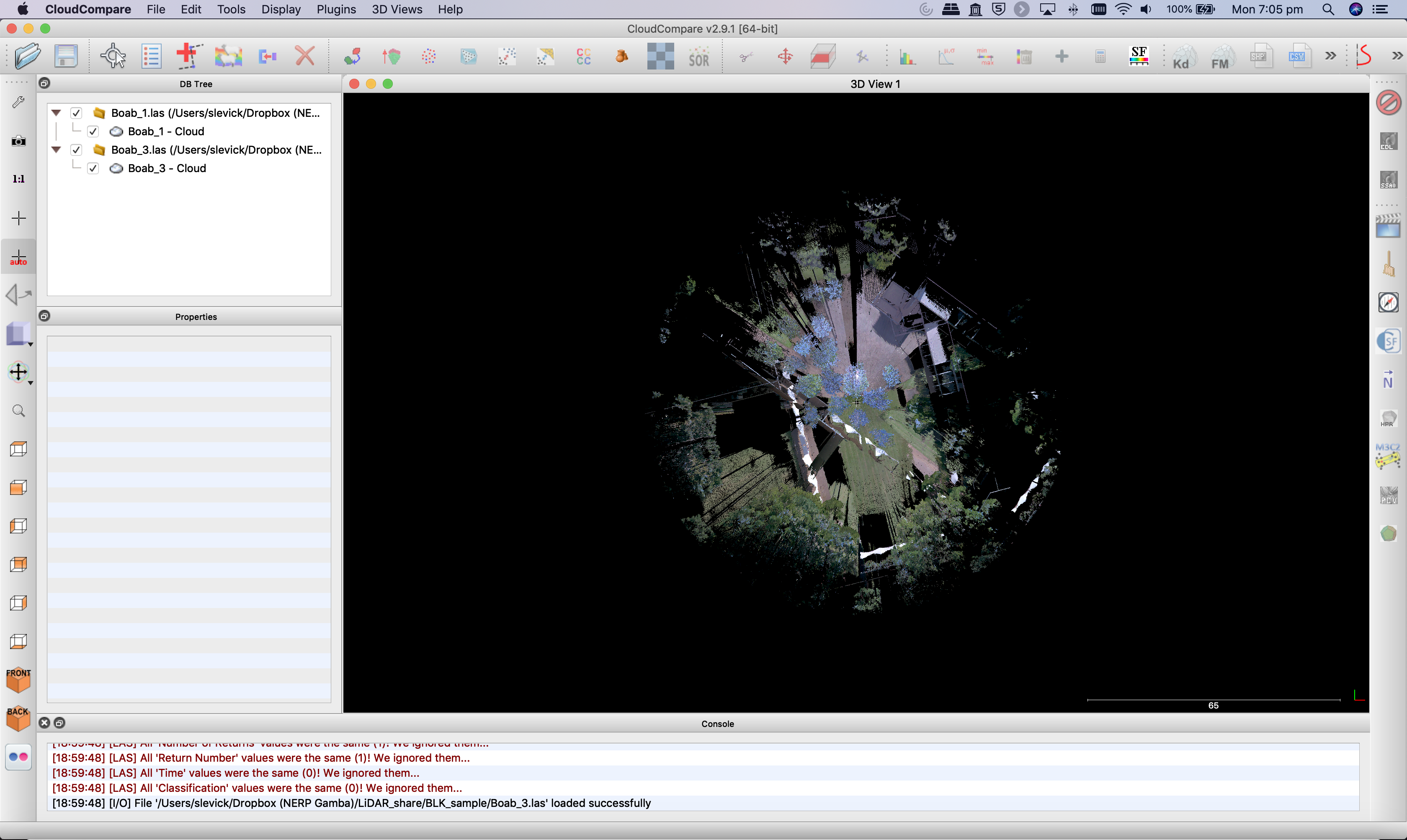Open the animation clapperboard plugin
The image size is (1407, 840).
(x=1388, y=225)
